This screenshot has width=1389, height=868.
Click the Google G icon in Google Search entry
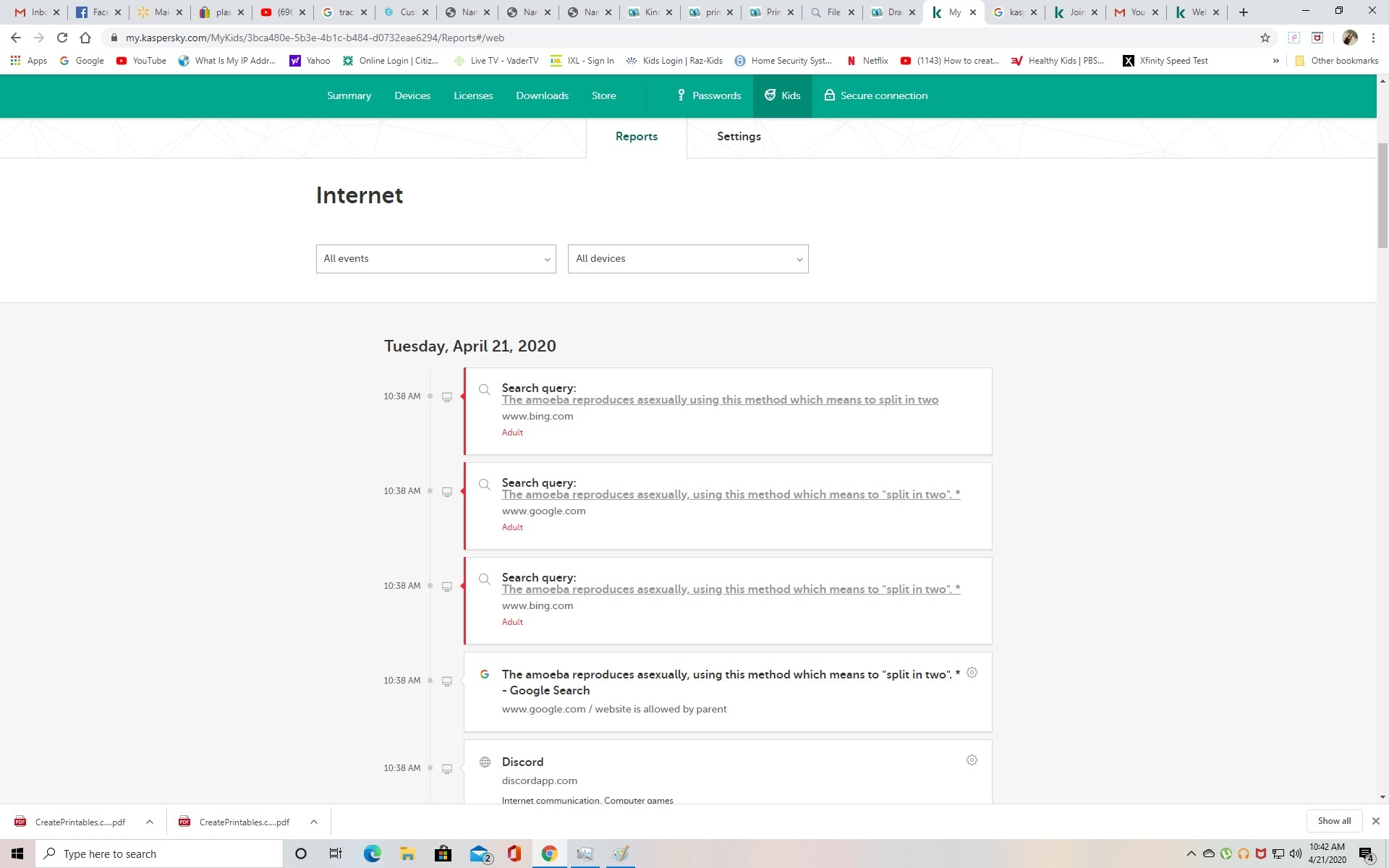(x=485, y=674)
